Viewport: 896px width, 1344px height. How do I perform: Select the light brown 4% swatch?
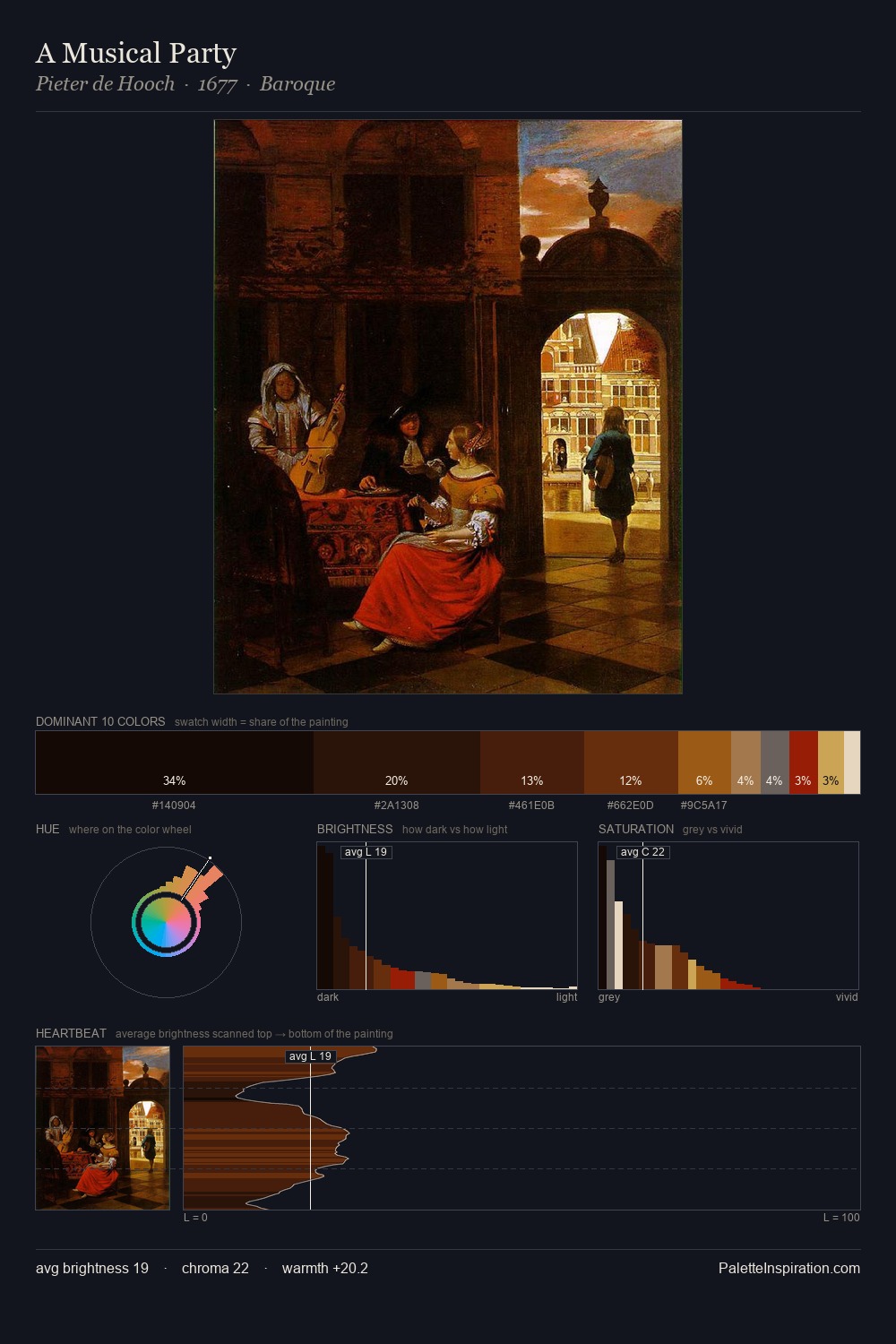point(745,762)
